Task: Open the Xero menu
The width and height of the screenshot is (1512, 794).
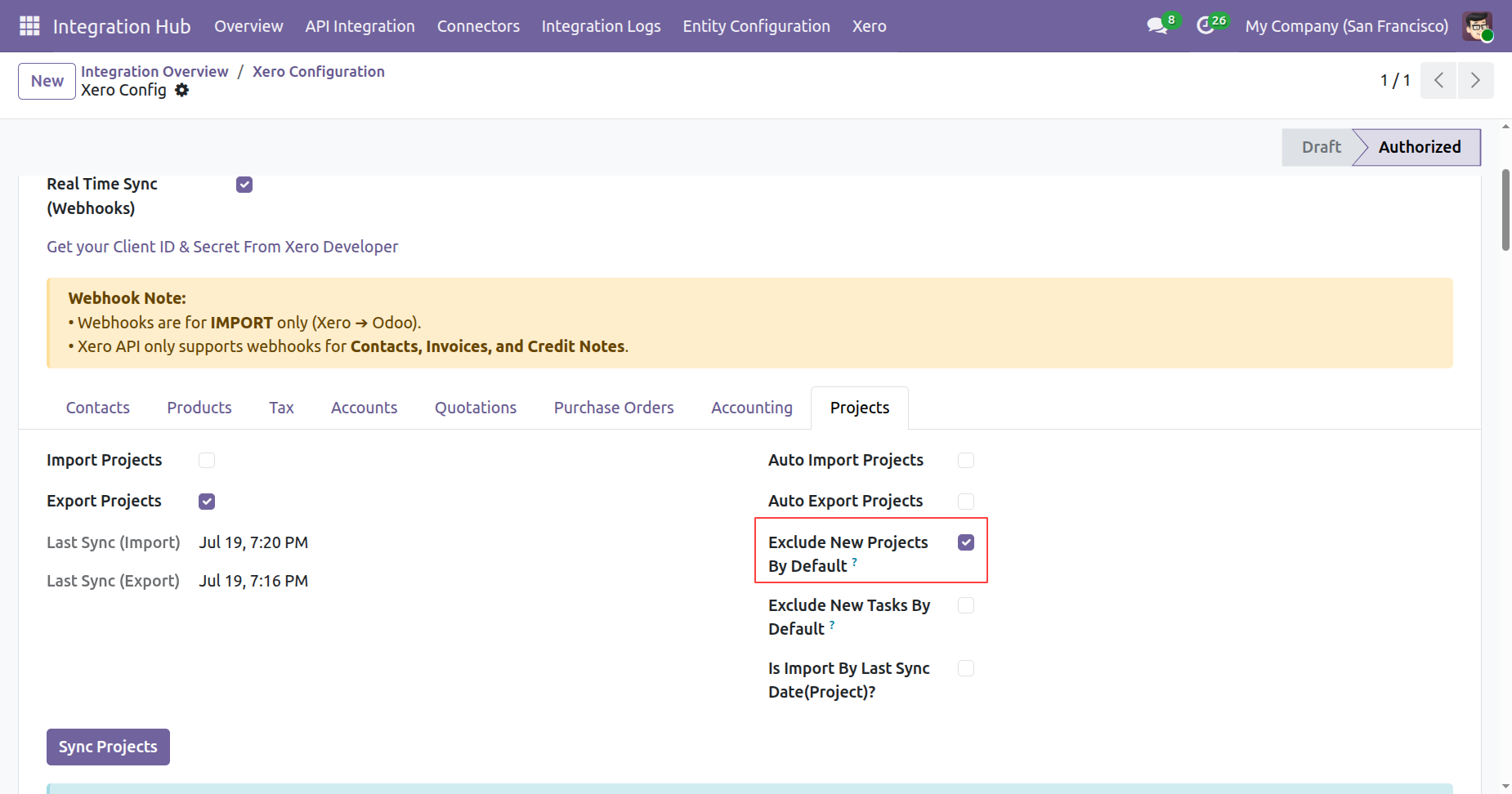Action: [870, 26]
